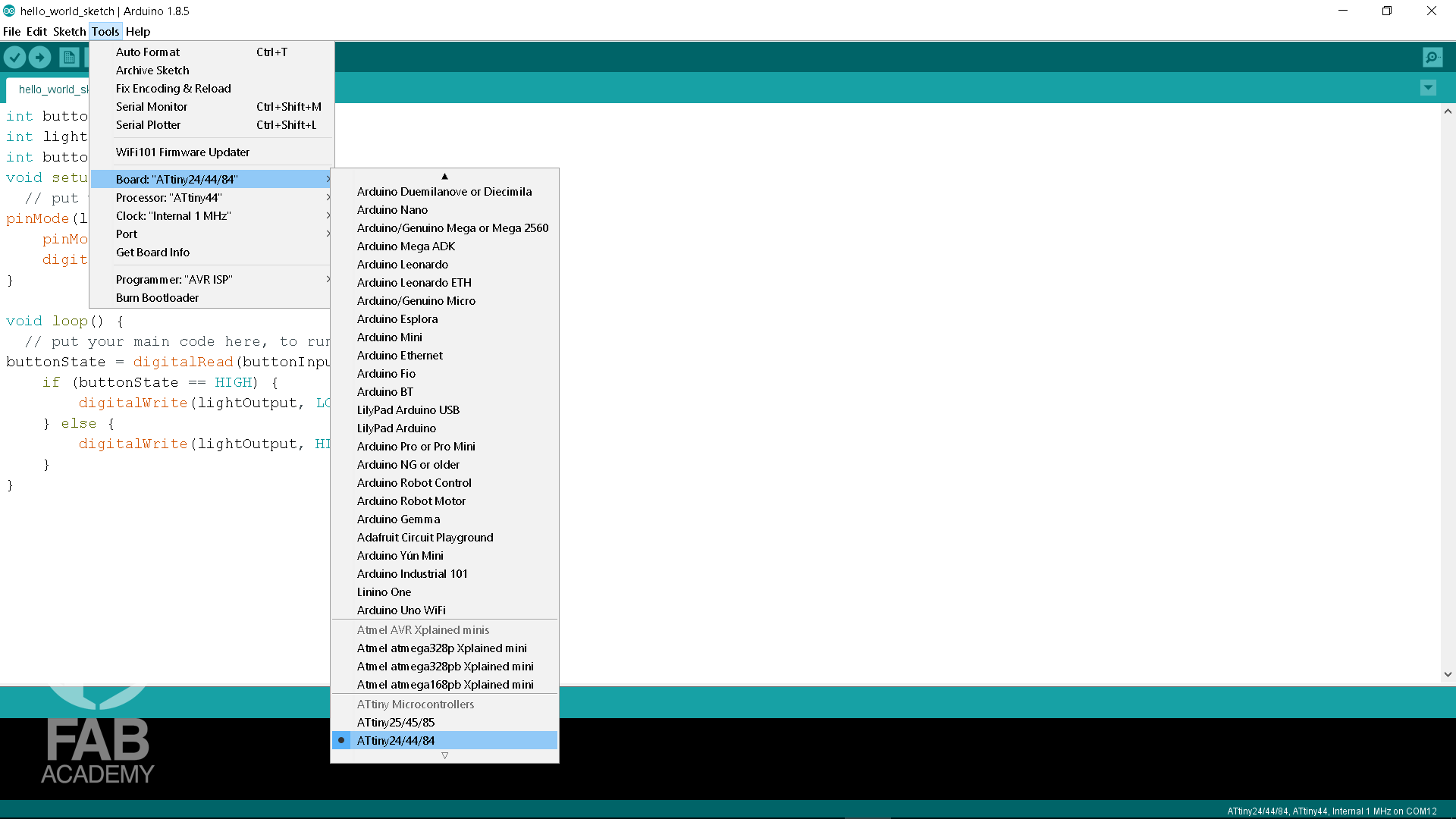Select Atmel atmega168pb Xplained mini
The image size is (1456, 819).
click(444, 685)
